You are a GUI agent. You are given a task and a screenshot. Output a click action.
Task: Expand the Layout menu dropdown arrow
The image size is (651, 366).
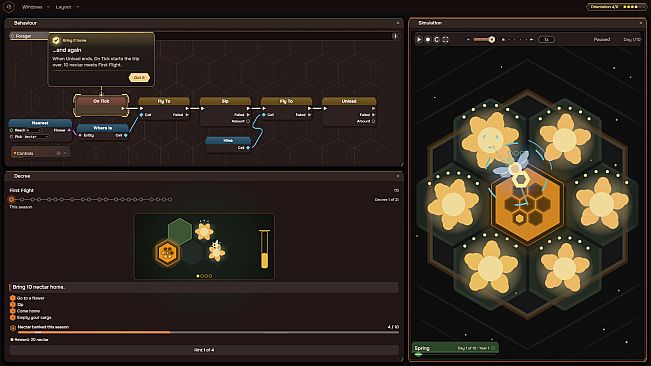point(78,7)
